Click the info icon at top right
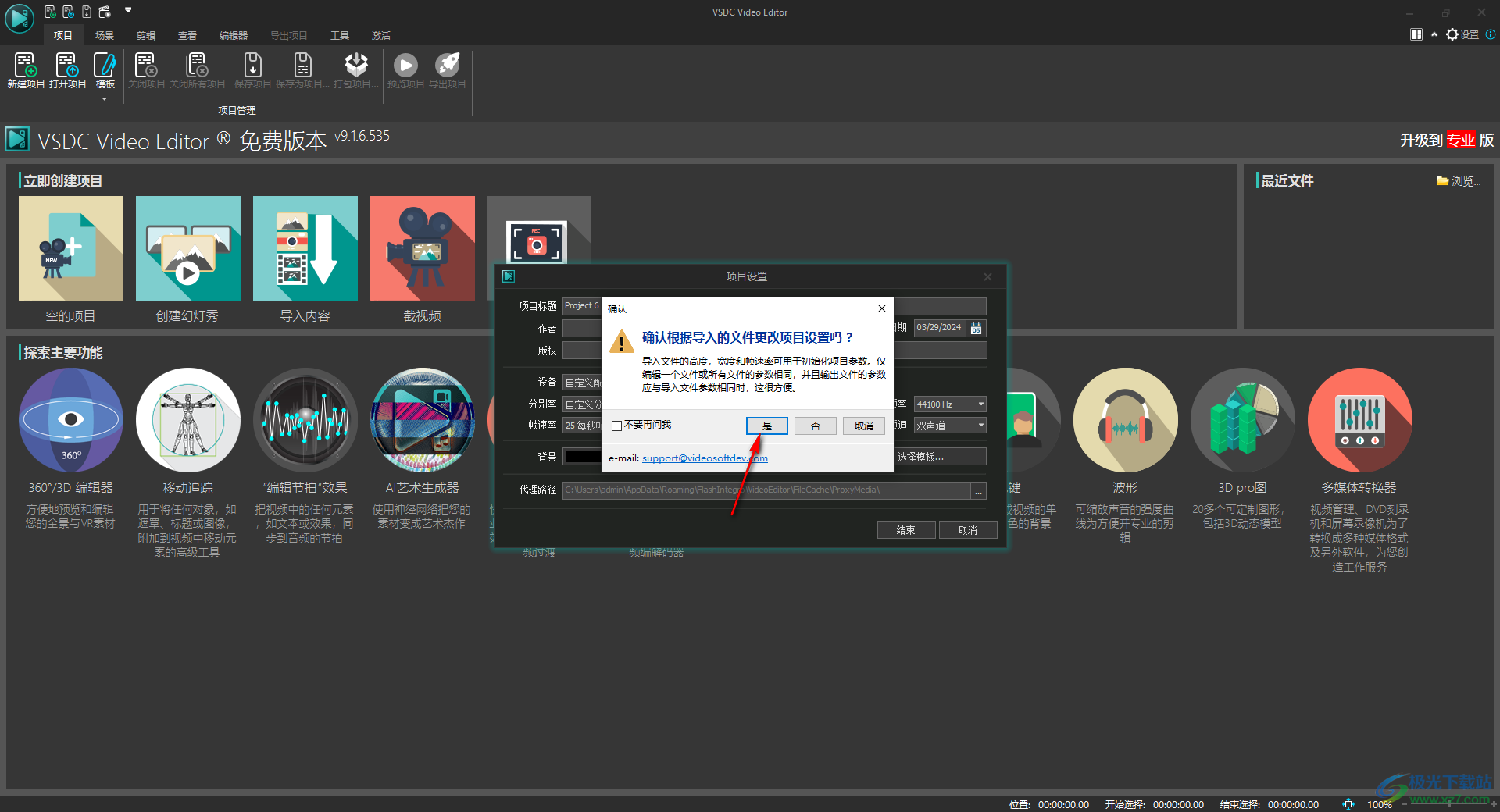Image resolution: width=1500 pixels, height=812 pixels. tap(1490, 34)
